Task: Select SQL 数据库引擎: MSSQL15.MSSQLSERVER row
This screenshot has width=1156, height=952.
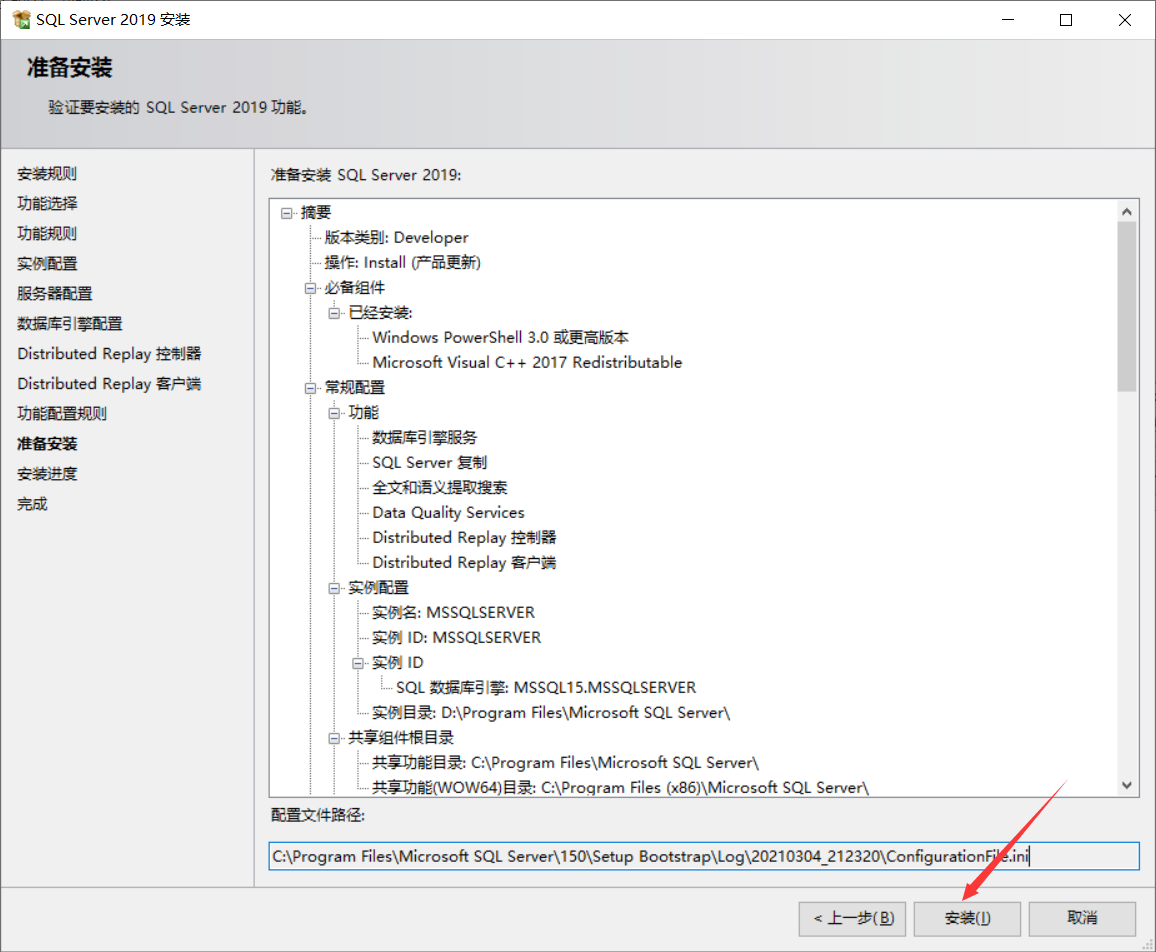Action: [546, 688]
